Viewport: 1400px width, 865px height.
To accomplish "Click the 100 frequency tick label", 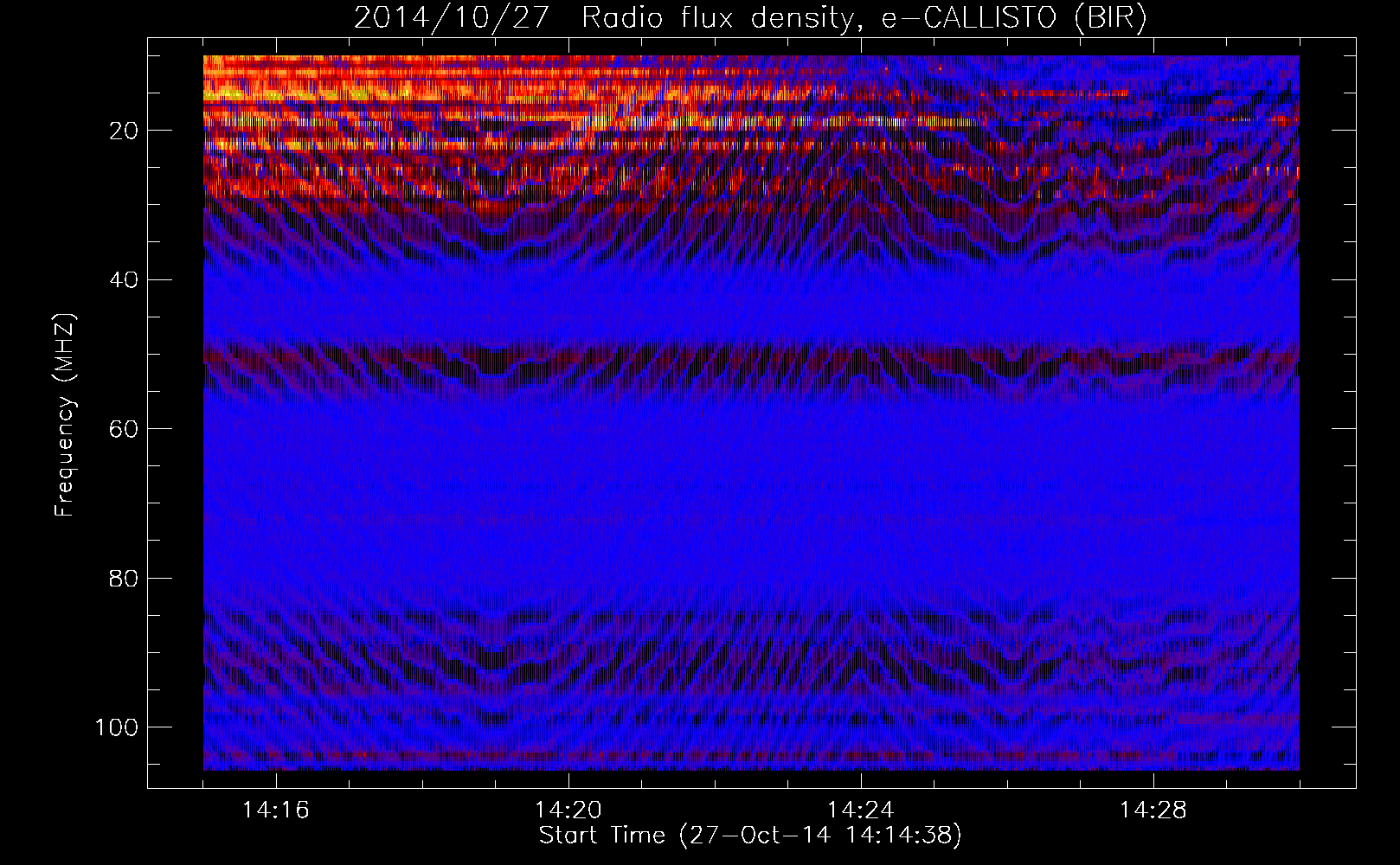I will click(117, 727).
